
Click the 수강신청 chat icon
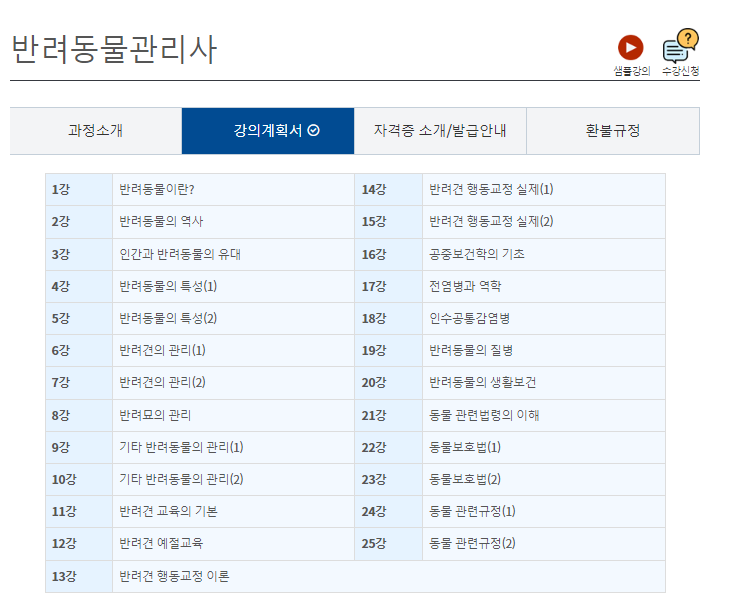pyautogui.click(x=680, y=47)
